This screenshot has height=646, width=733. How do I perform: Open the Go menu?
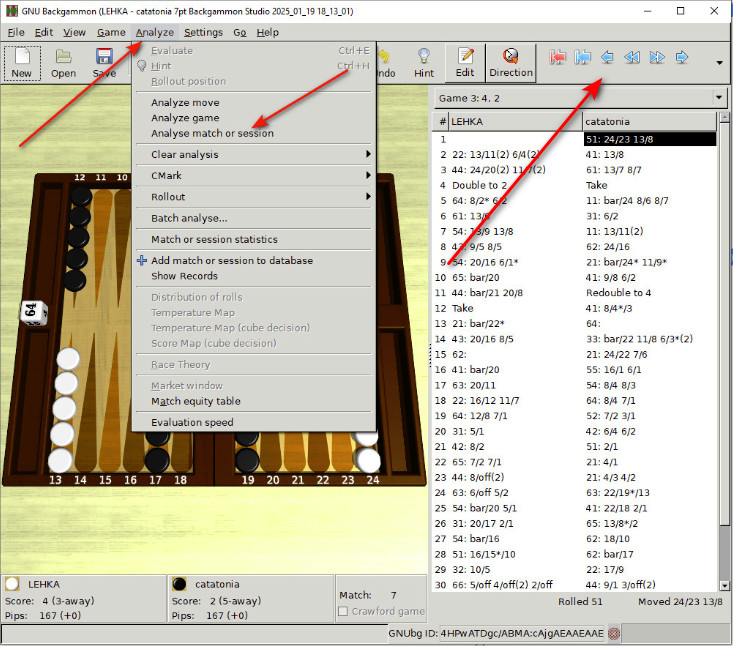coord(240,32)
